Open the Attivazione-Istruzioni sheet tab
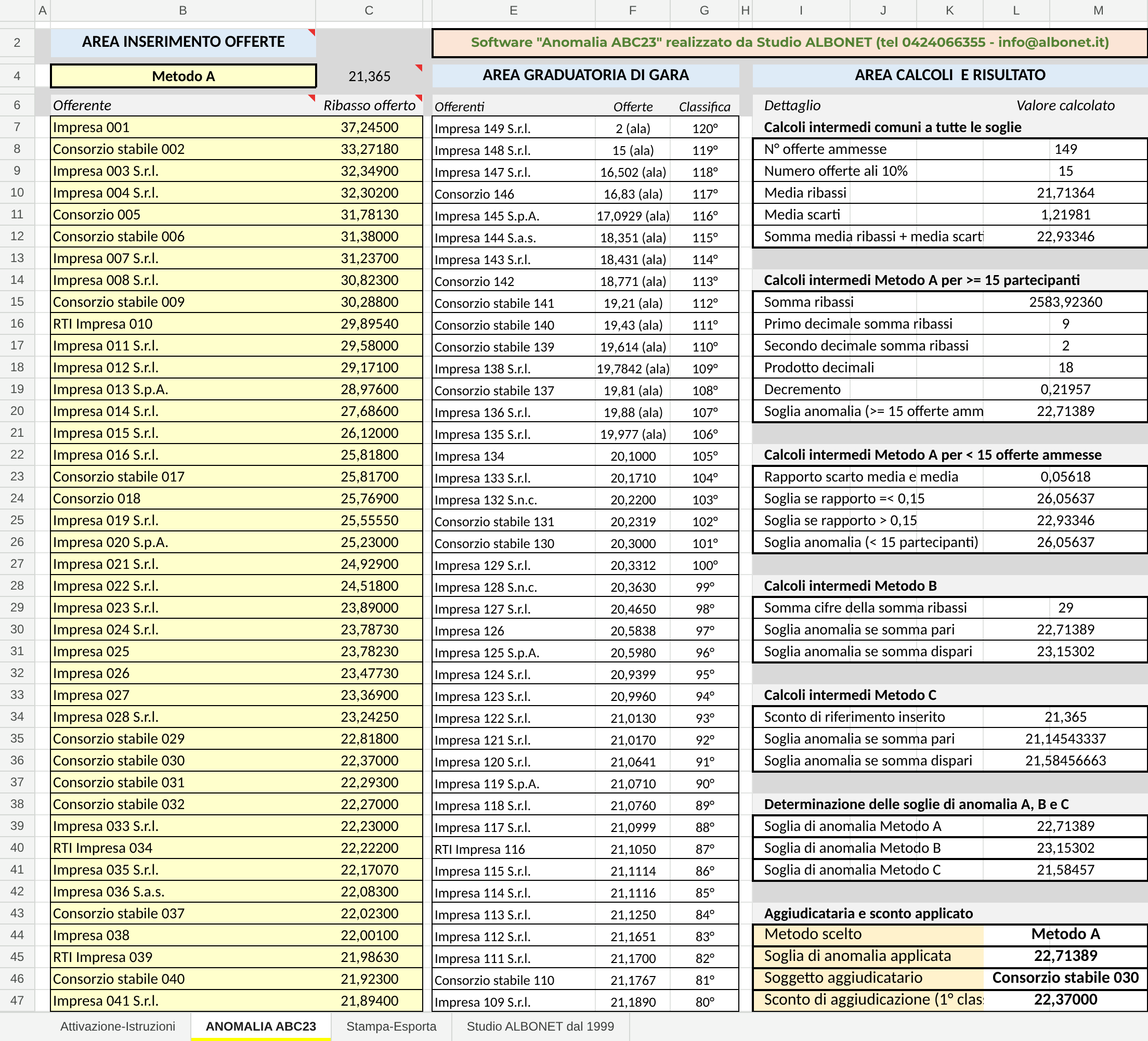 point(118,1026)
